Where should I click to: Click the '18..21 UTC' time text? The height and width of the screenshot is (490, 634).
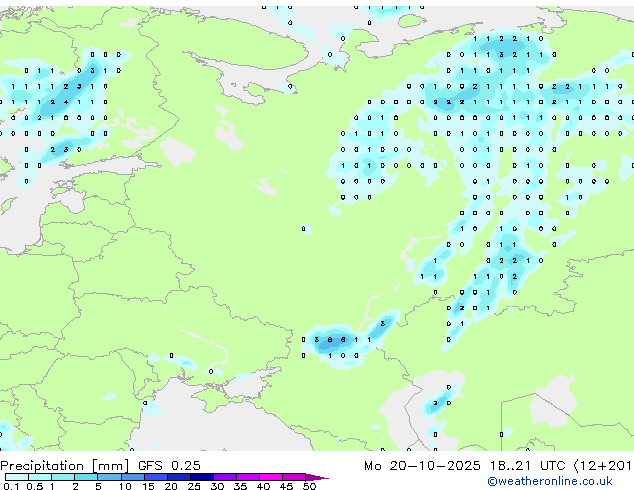tap(527, 465)
